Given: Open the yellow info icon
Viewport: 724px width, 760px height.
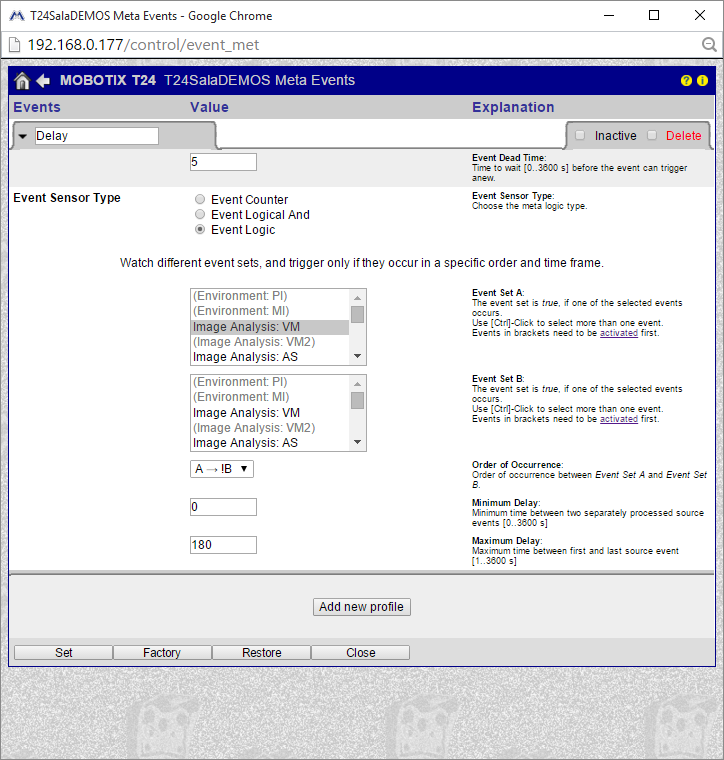Looking at the screenshot, I should pyautogui.click(x=702, y=80).
